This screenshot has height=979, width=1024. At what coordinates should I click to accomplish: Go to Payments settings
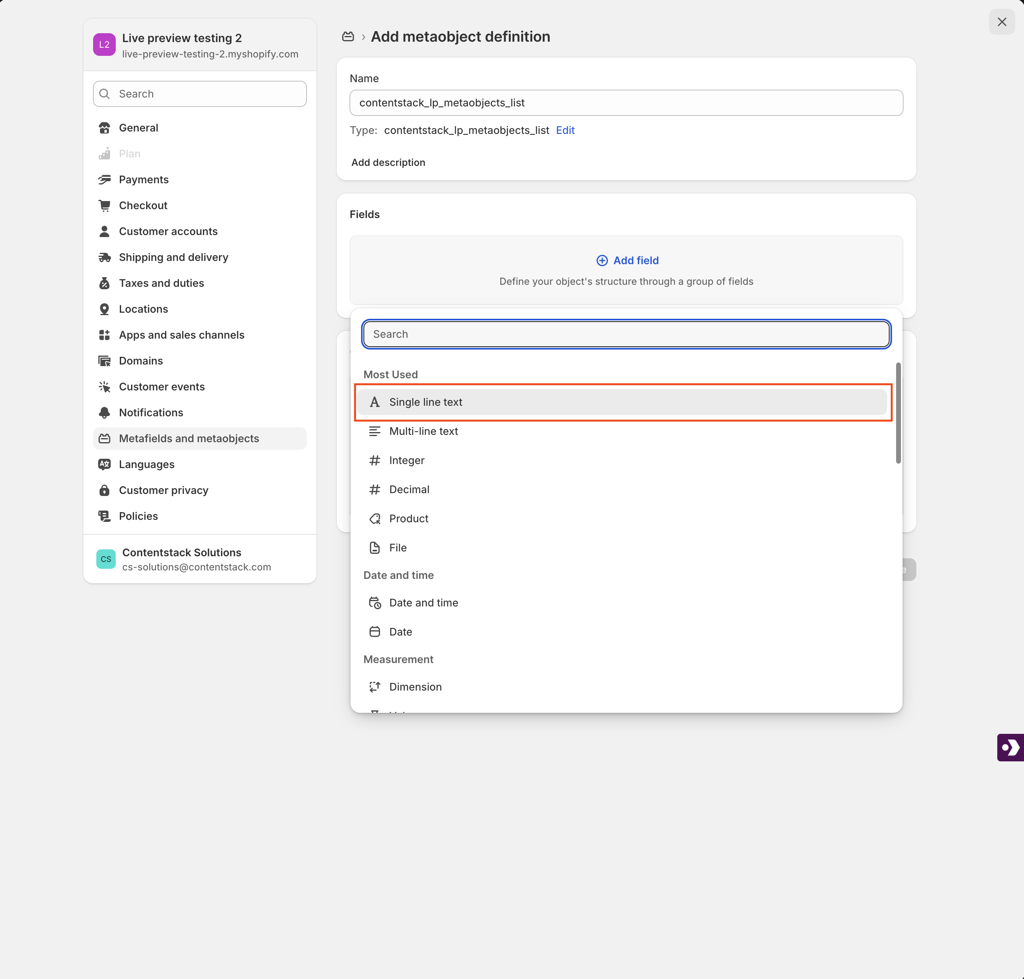(x=143, y=179)
